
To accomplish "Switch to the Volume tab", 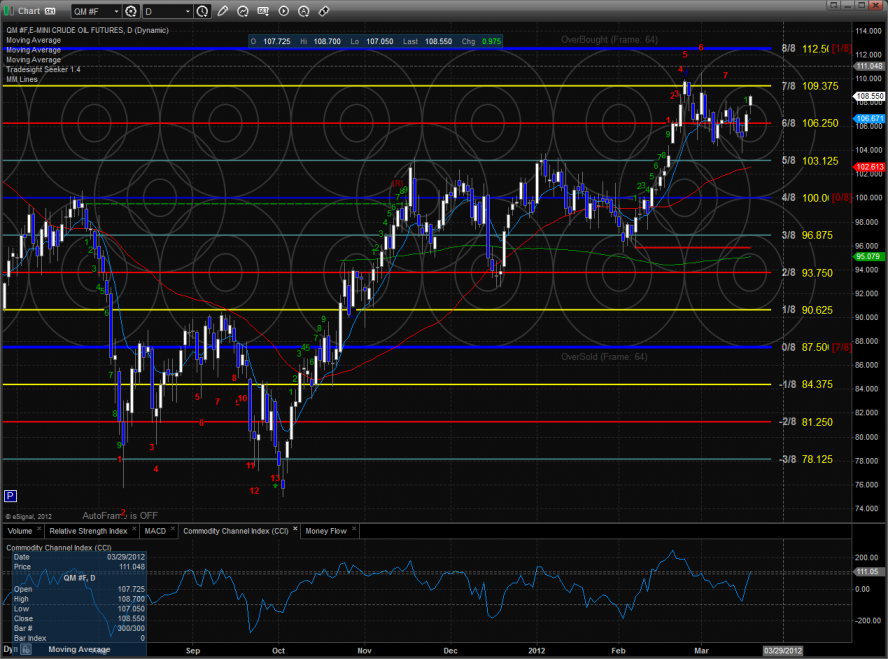I will click(x=21, y=530).
